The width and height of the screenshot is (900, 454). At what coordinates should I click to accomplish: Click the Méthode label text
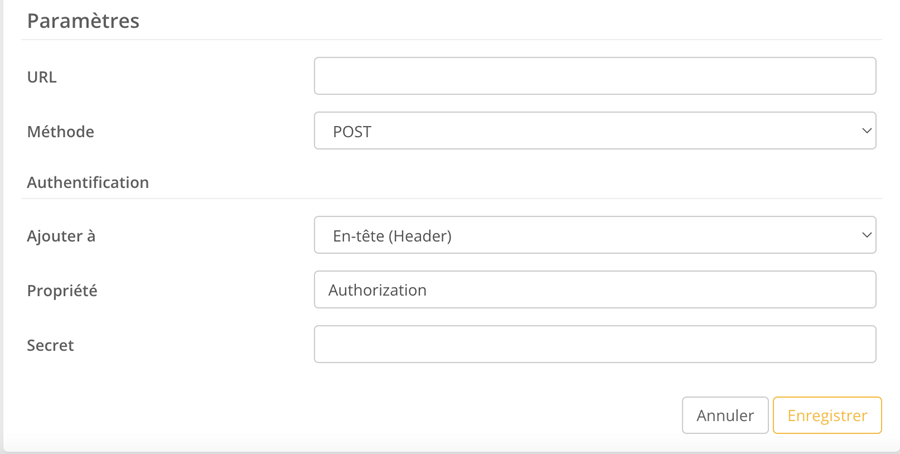[60, 132]
